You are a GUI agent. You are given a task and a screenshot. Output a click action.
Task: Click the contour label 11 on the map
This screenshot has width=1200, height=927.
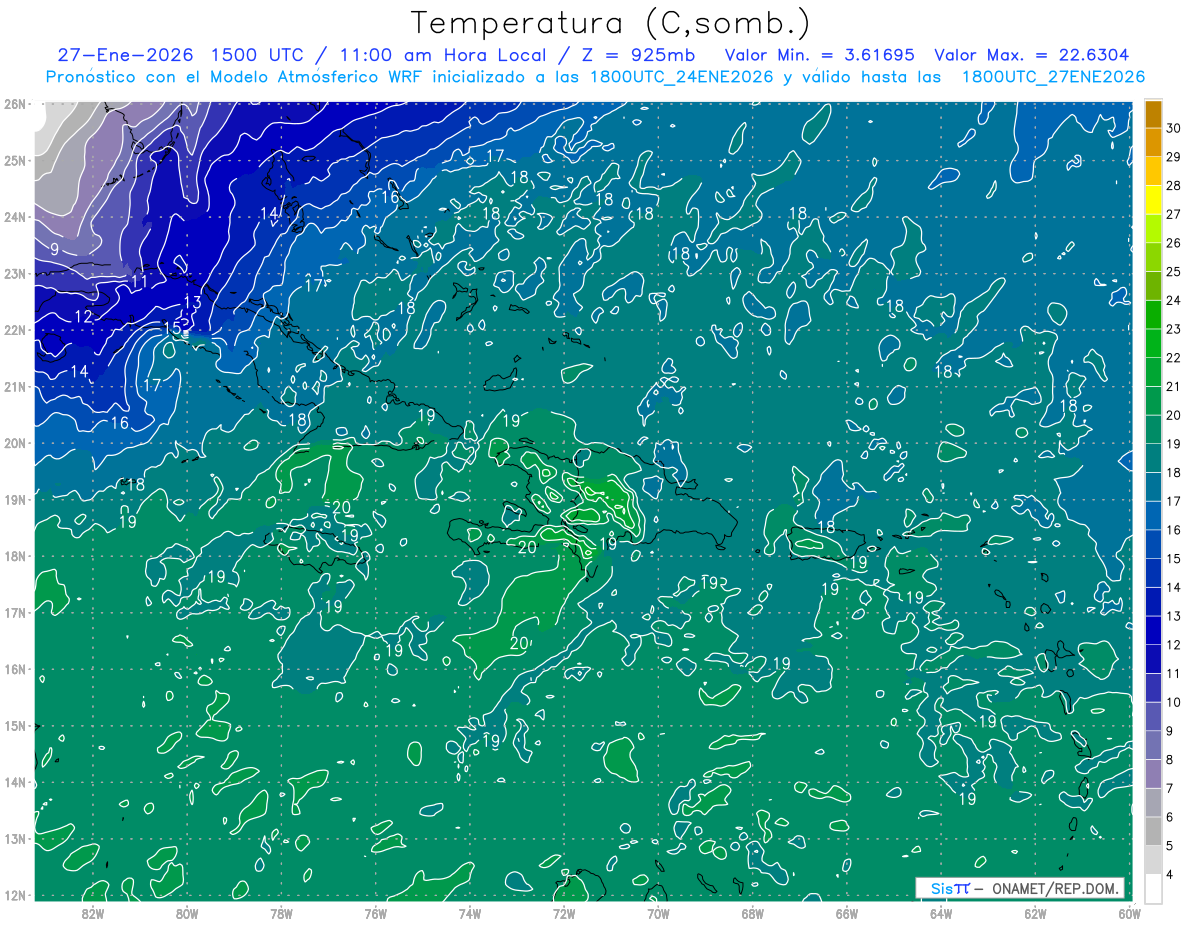click(139, 282)
